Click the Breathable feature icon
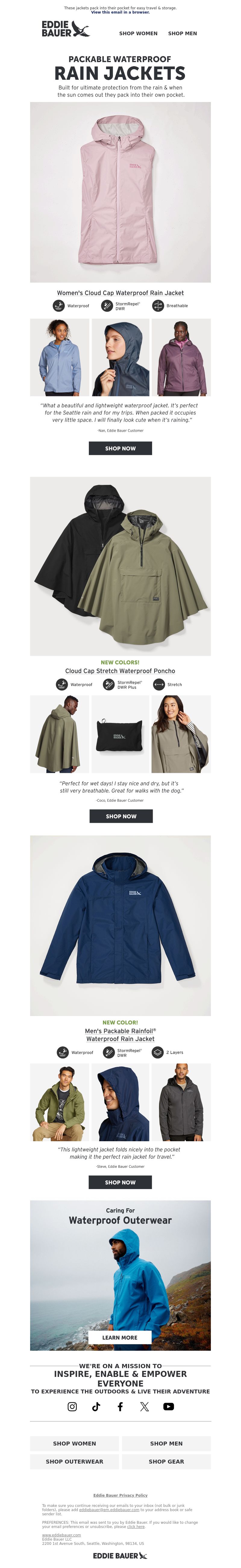Image resolution: width=241 pixels, height=1568 pixels. (158, 305)
